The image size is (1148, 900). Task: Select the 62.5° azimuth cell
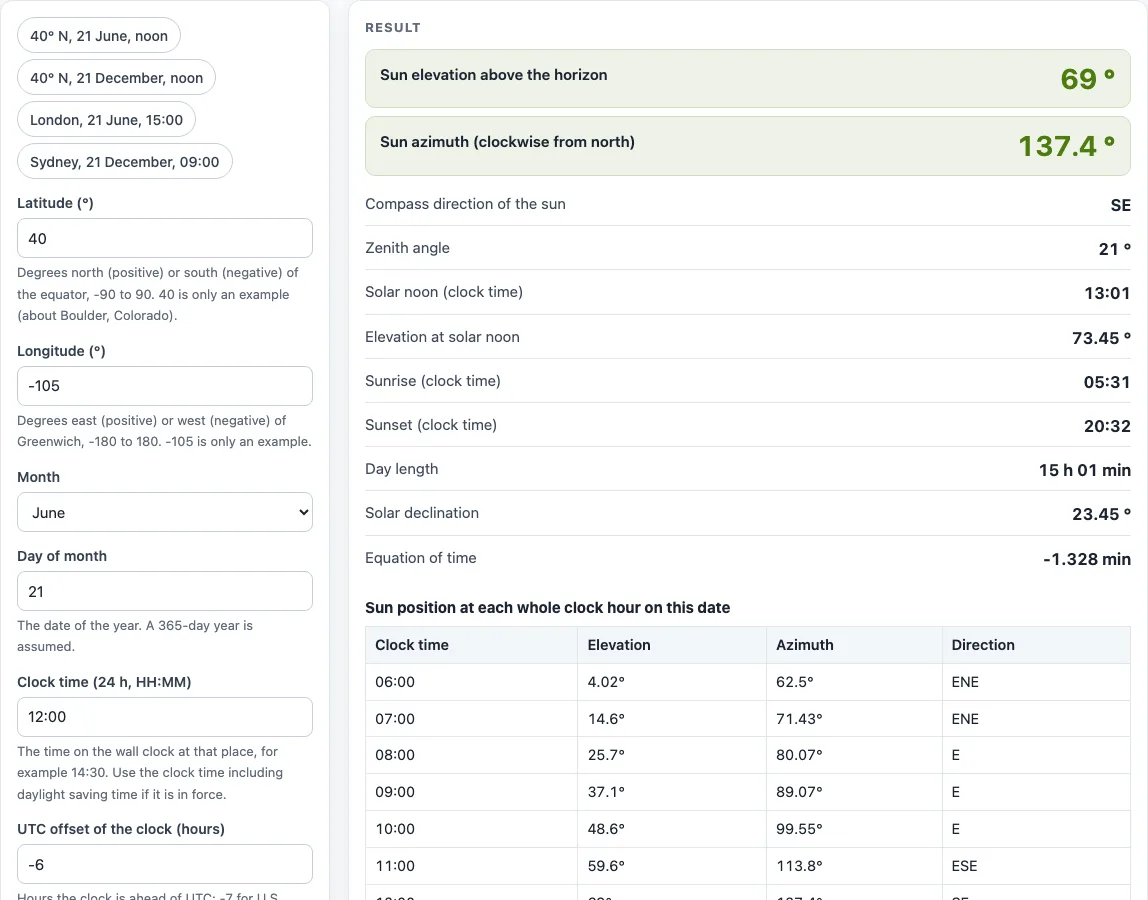[854, 682]
